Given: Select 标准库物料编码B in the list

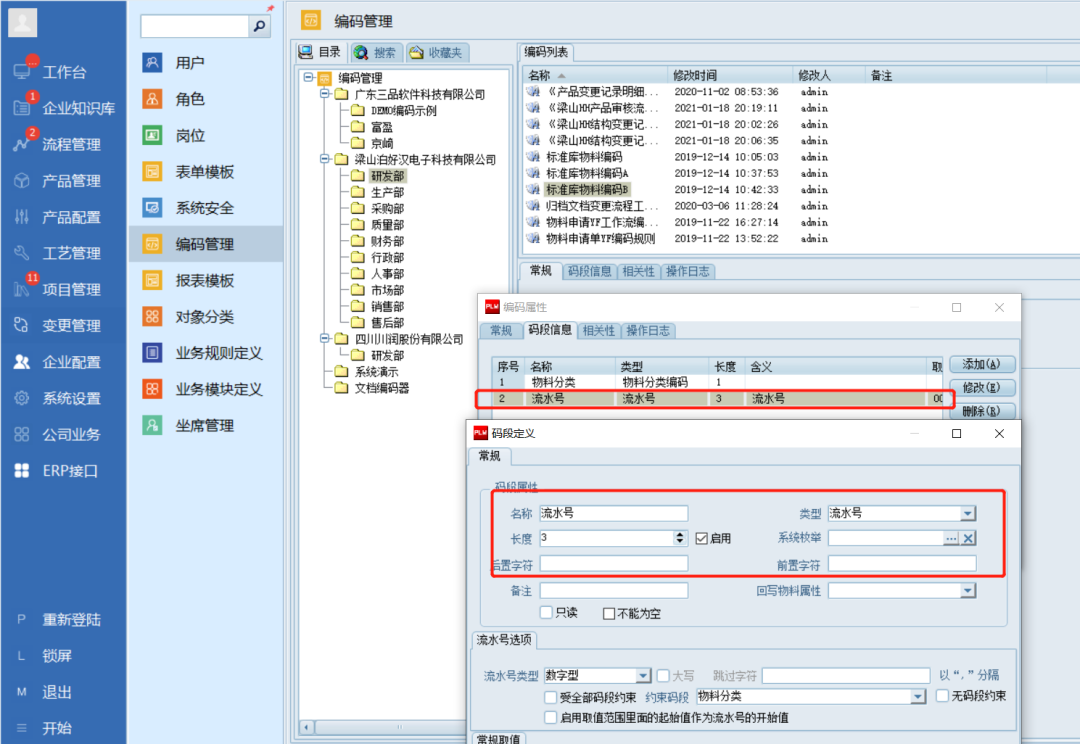Looking at the screenshot, I should (587, 189).
